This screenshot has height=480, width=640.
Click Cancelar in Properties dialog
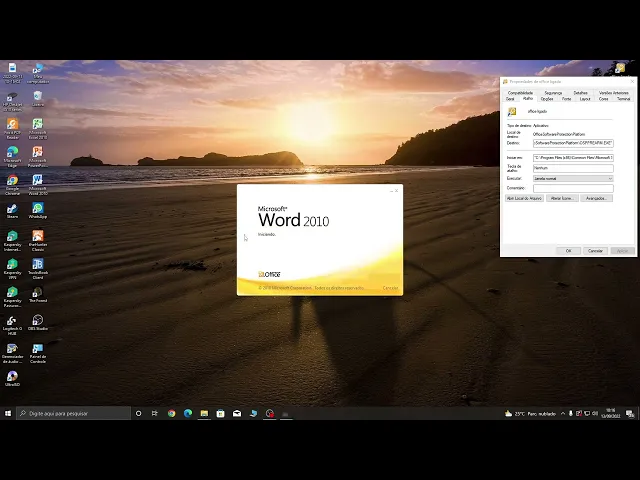(595, 251)
